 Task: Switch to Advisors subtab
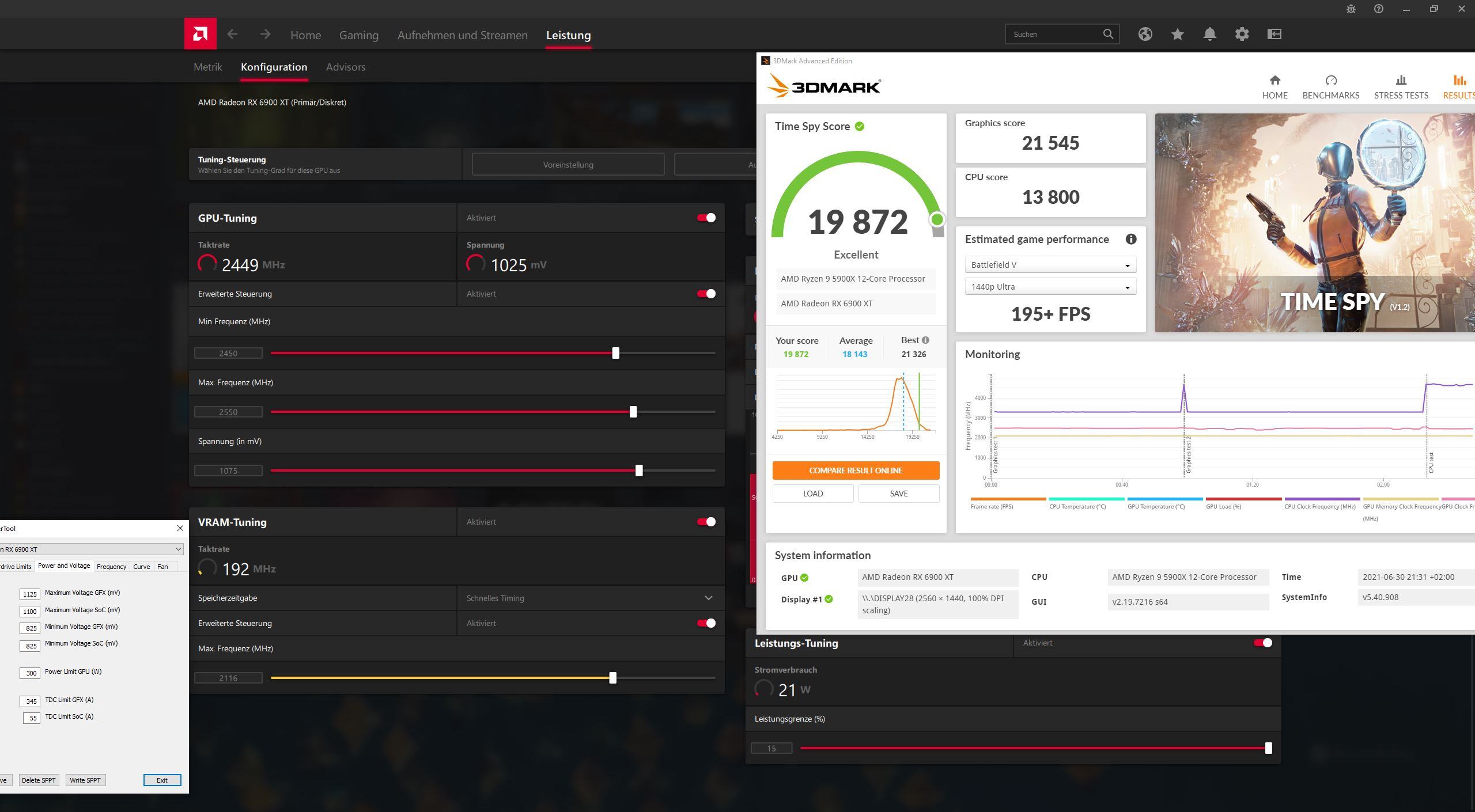pos(346,67)
